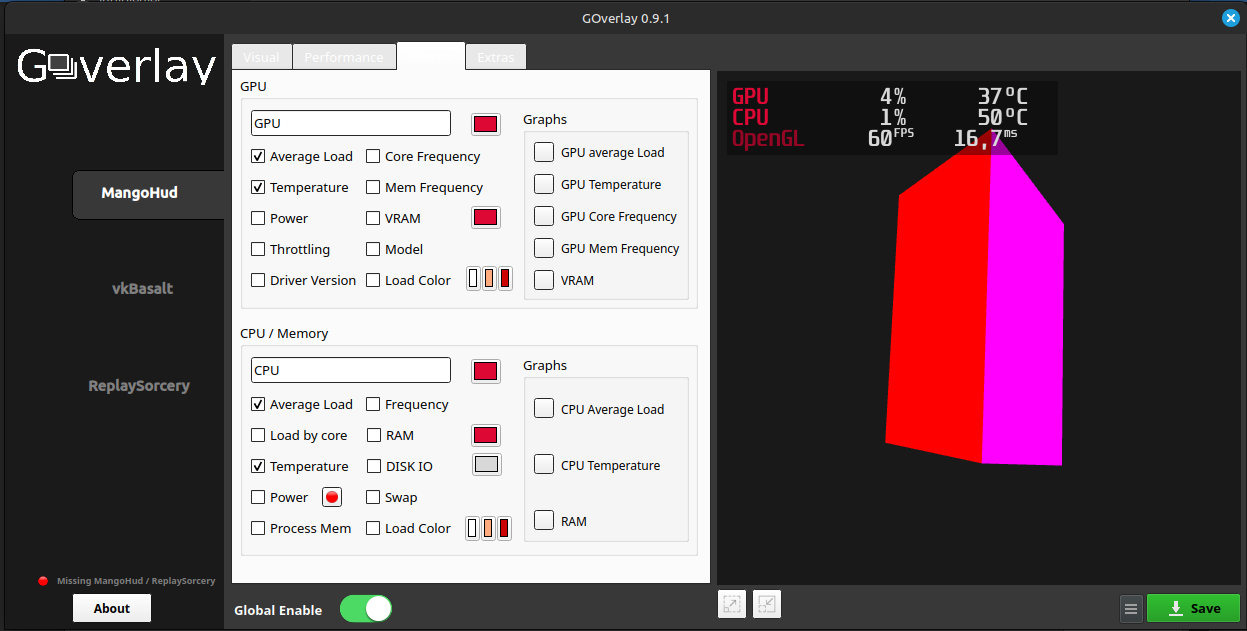The width and height of the screenshot is (1247, 631).
Task: Enable DISK IO checkbox
Action: point(374,466)
